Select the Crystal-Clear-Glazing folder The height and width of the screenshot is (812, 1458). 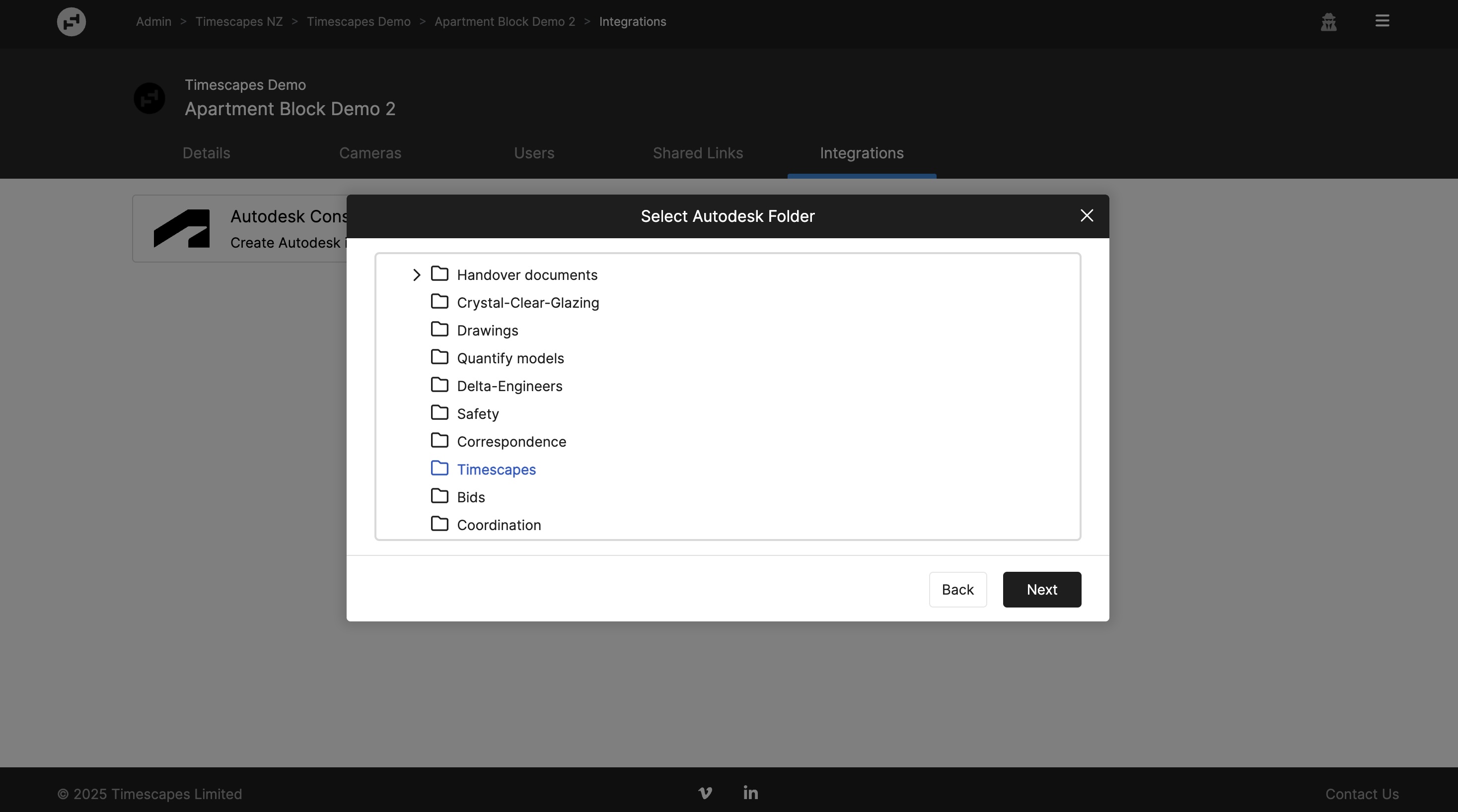(527, 303)
